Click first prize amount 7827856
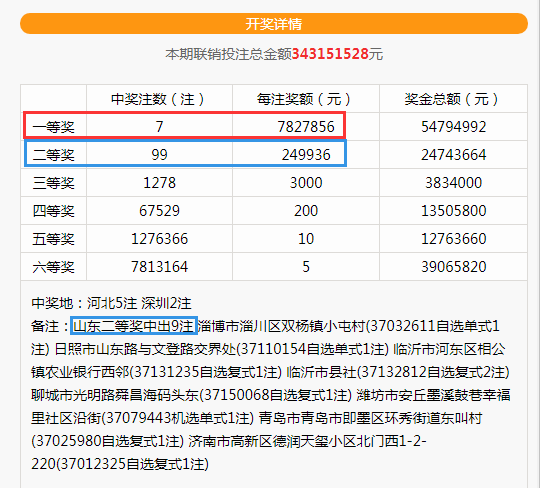Viewport: 540px width, 488px height. click(306, 127)
